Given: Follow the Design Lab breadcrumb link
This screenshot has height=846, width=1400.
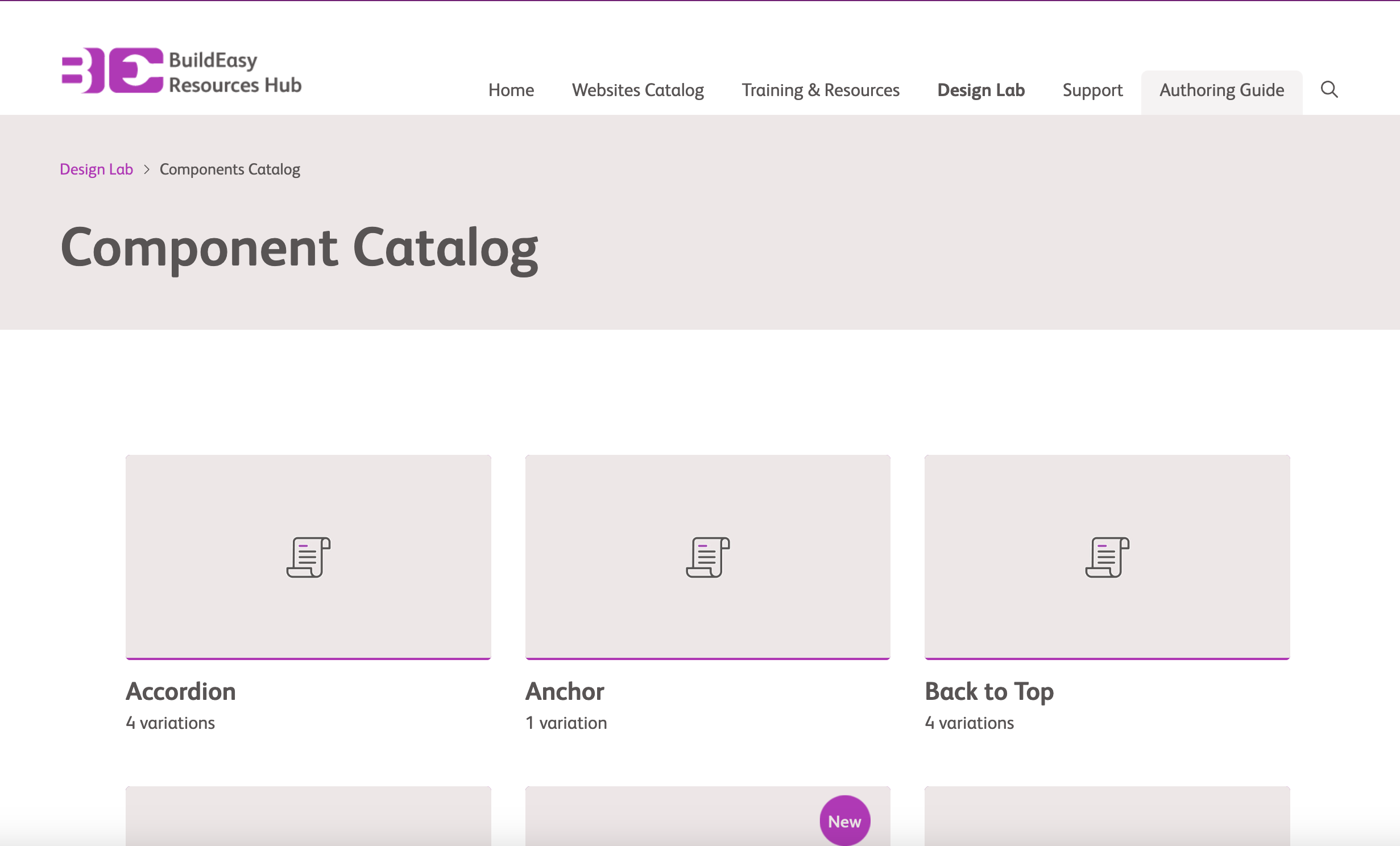Looking at the screenshot, I should [x=96, y=169].
